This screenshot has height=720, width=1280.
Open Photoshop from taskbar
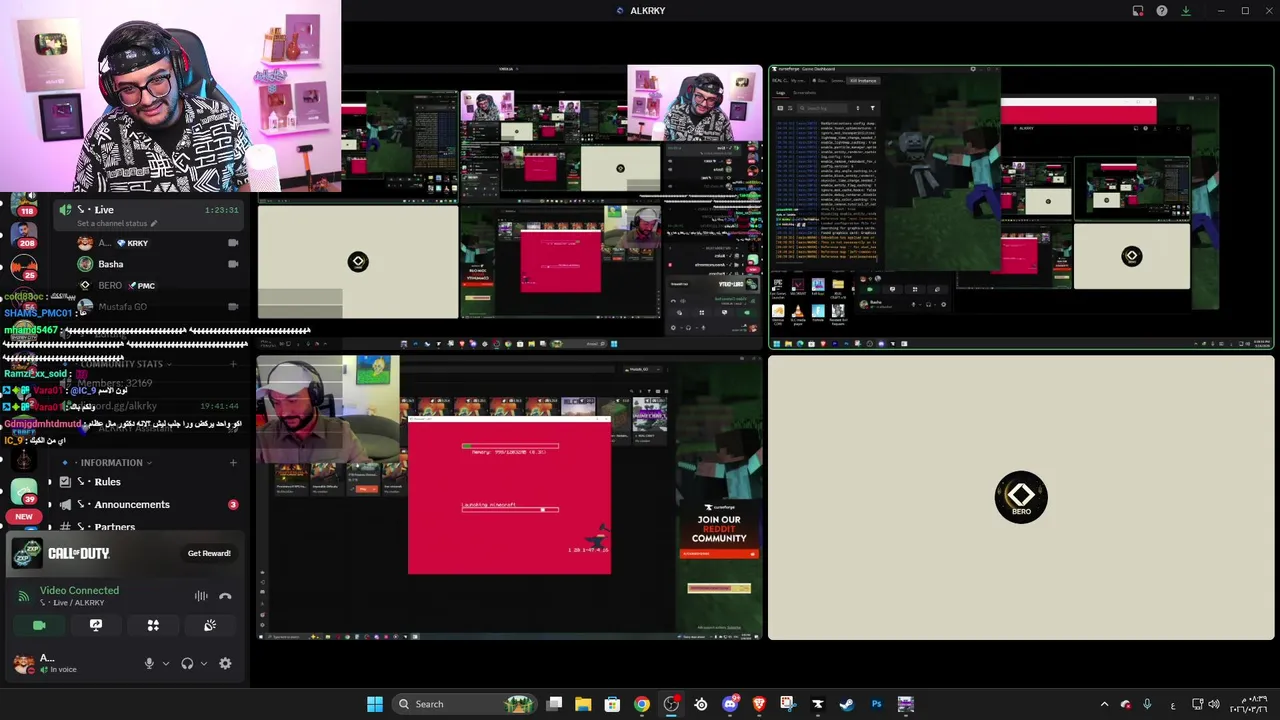coord(876,704)
